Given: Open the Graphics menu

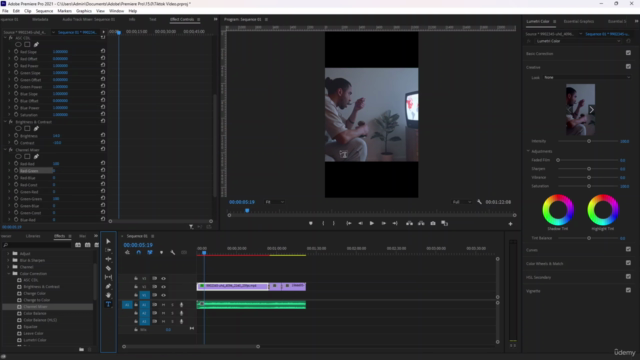Looking at the screenshot, I should pyautogui.click(x=84, y=11).
